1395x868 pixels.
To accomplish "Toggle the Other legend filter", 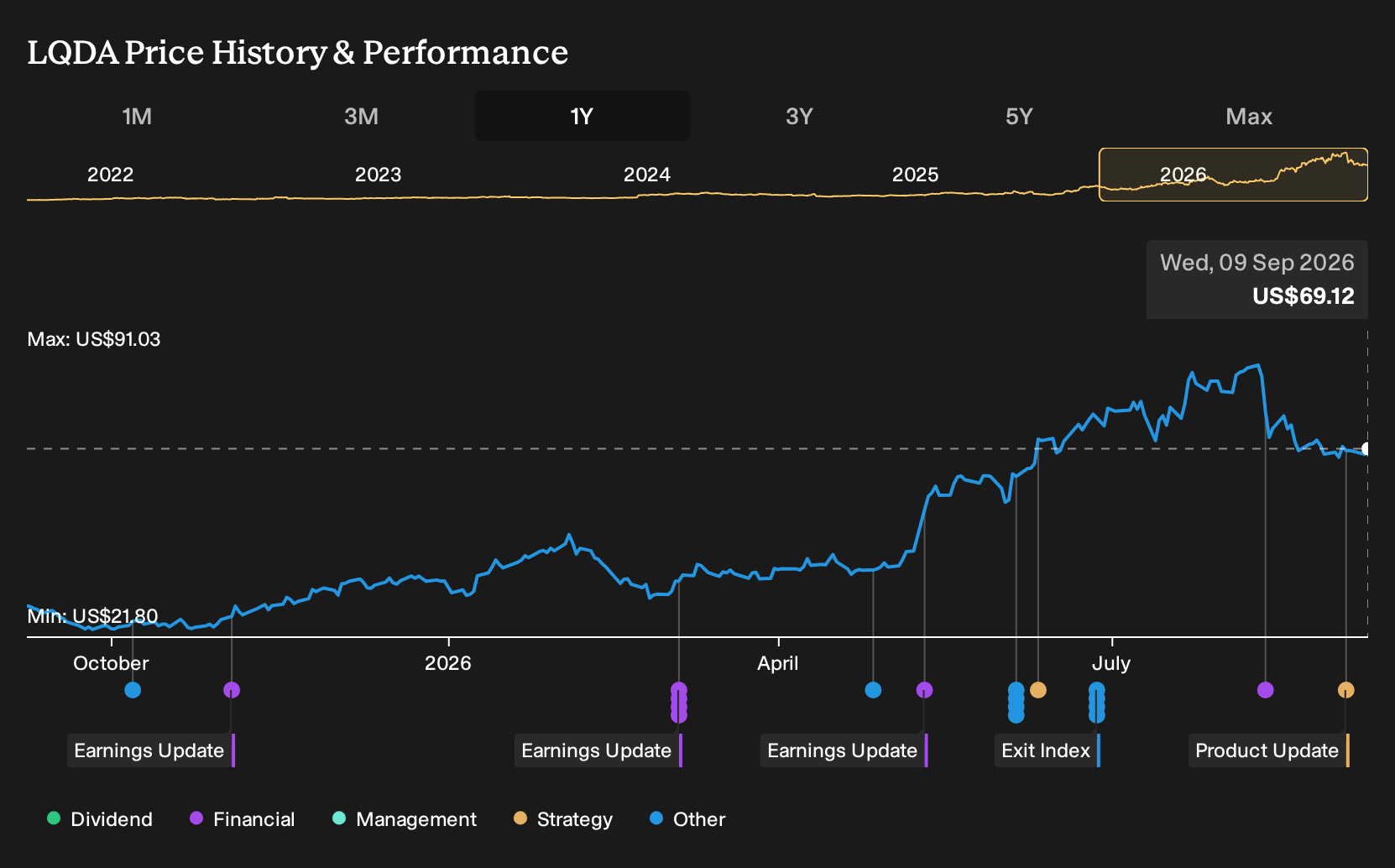I will pos(687,819).
